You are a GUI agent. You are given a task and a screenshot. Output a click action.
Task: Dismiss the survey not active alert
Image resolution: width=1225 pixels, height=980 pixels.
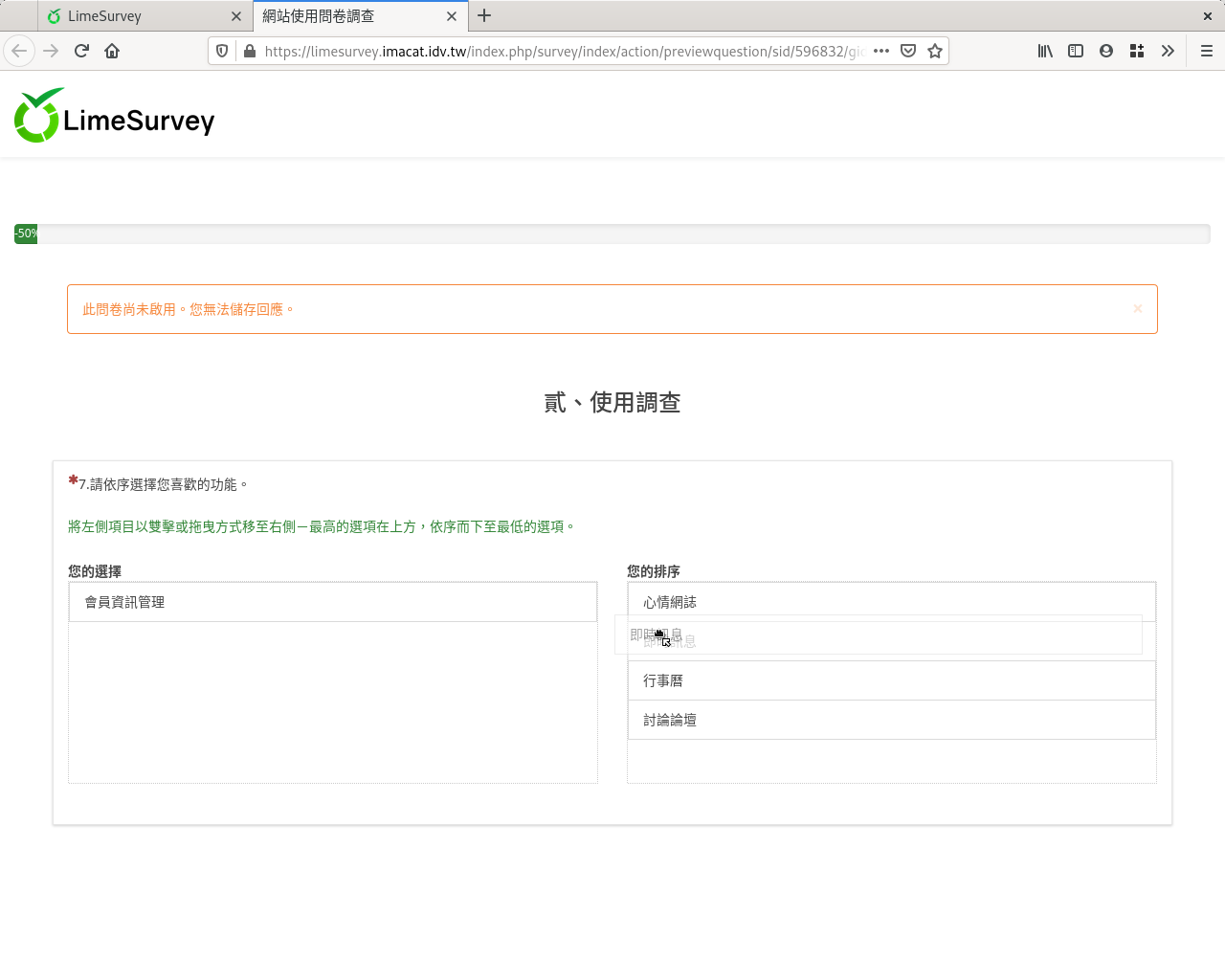click(1138, 308)
